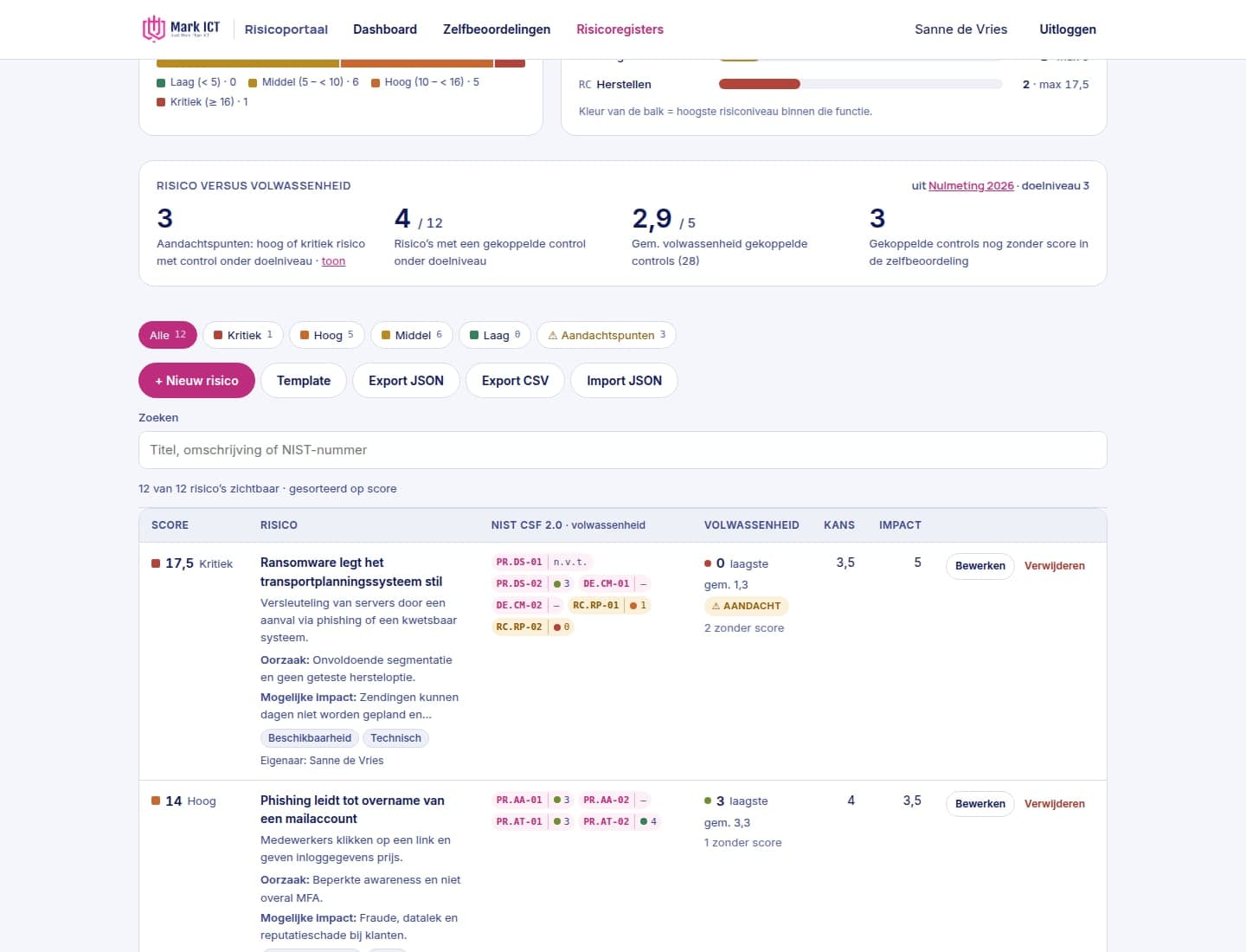
Task: Open the Zelfbeoordelingen section
Action: pyautogui.click(x=497, y=29)
